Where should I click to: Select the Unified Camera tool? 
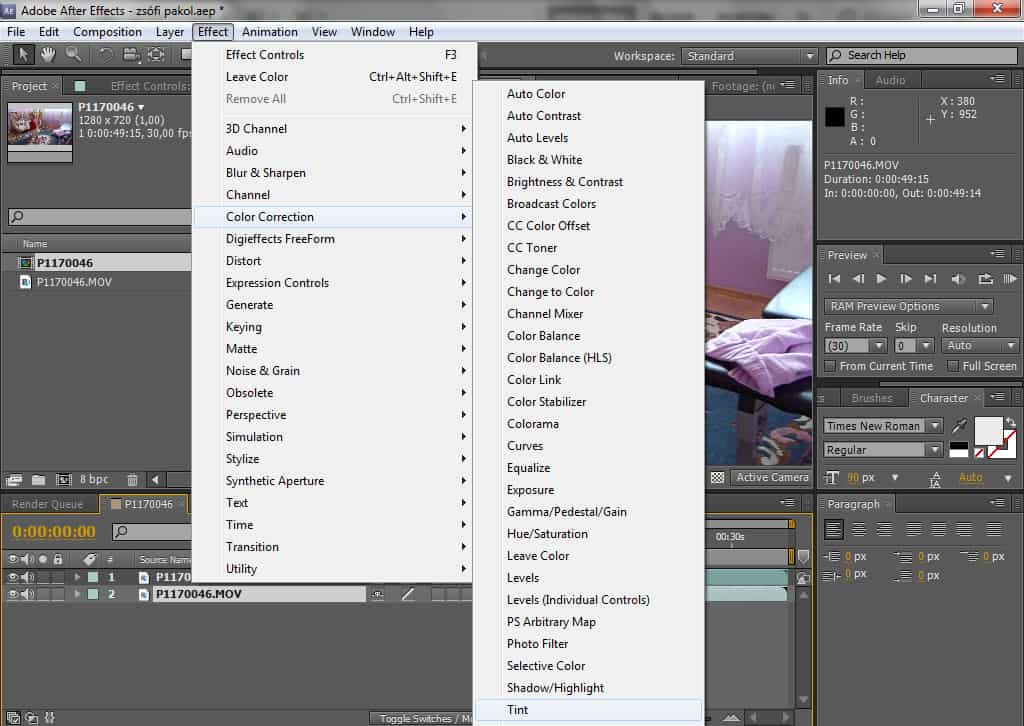pos(130,55)
